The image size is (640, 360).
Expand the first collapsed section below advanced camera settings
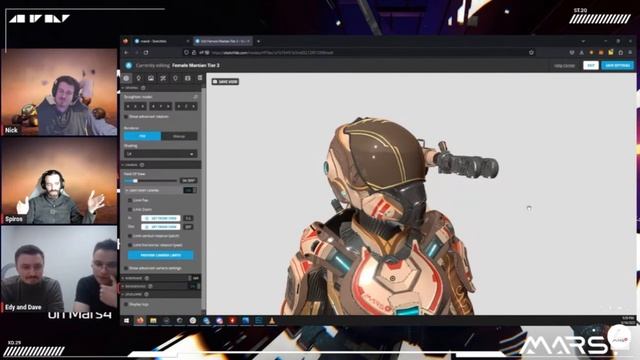(x=161, y=278)
